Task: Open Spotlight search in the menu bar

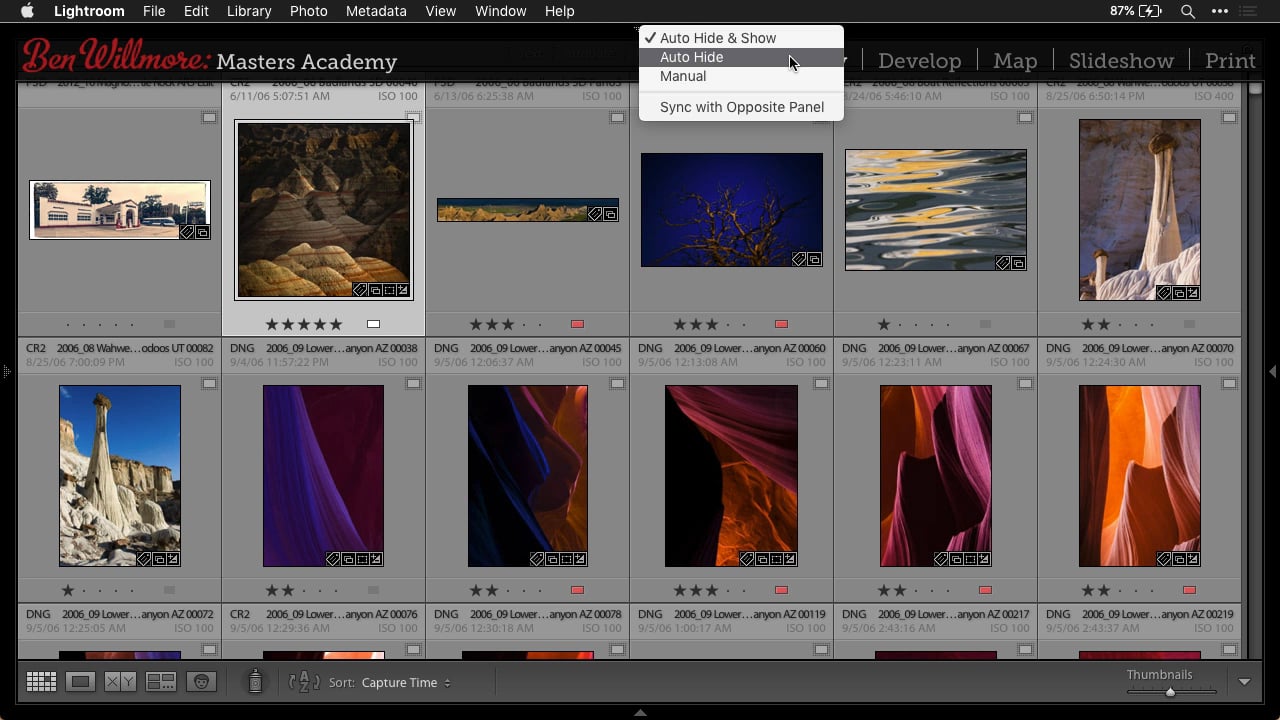Action: pyautogui.click(x=1187, y=11)
